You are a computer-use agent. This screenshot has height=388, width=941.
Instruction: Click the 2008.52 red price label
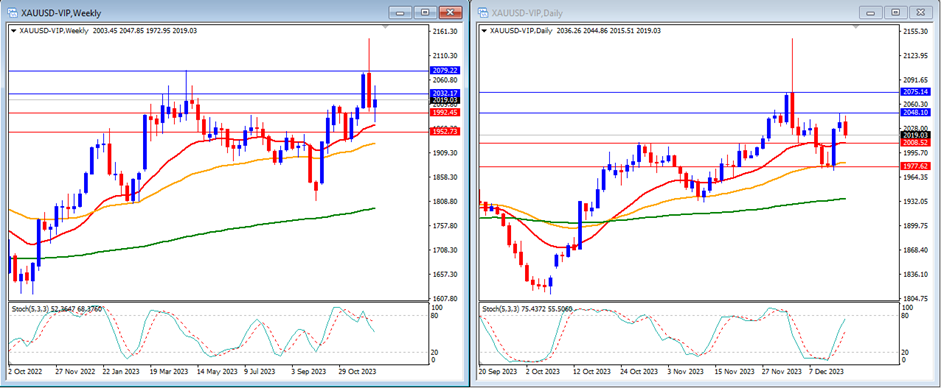tap(916, 143)
